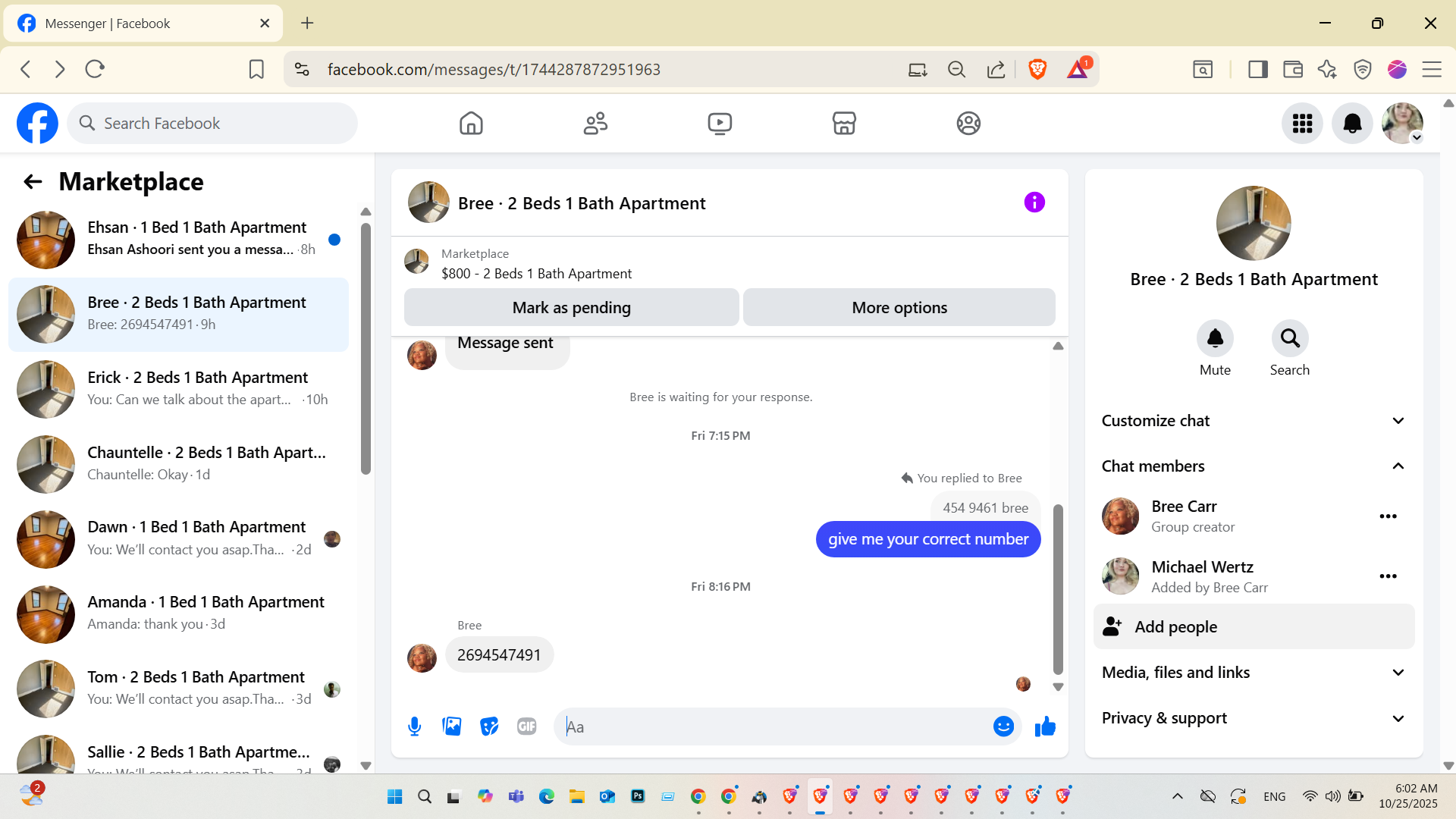Image resolution: width=1456 pixels, height=819 pixels.
Task: Open Ehsan 1 Bed 1 Bath conversation
Action: [x=179, y=240]
